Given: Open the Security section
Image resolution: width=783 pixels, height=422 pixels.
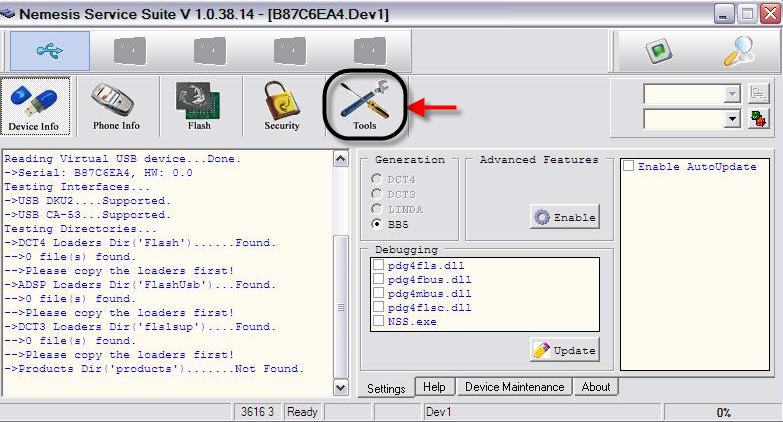Looking at the screenshot, I should coord(282,106).
